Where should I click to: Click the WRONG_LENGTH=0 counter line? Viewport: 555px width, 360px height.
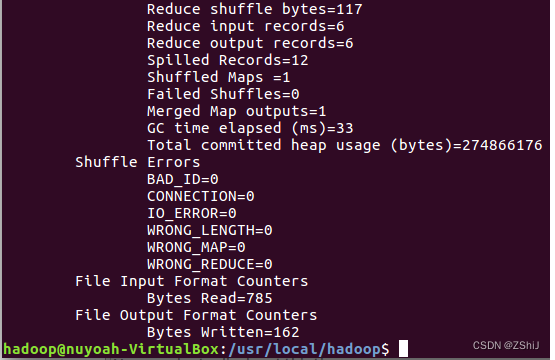(x=210, y=230)
